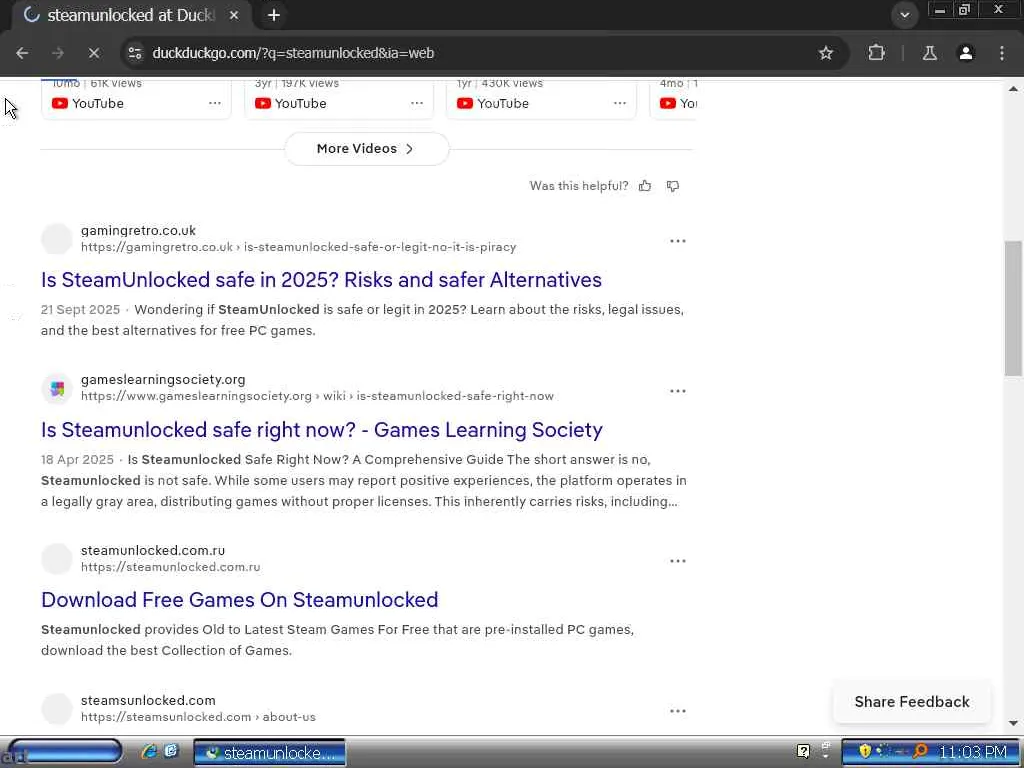
Task: Open options for third YouTube video card
Action: [620, 103]
